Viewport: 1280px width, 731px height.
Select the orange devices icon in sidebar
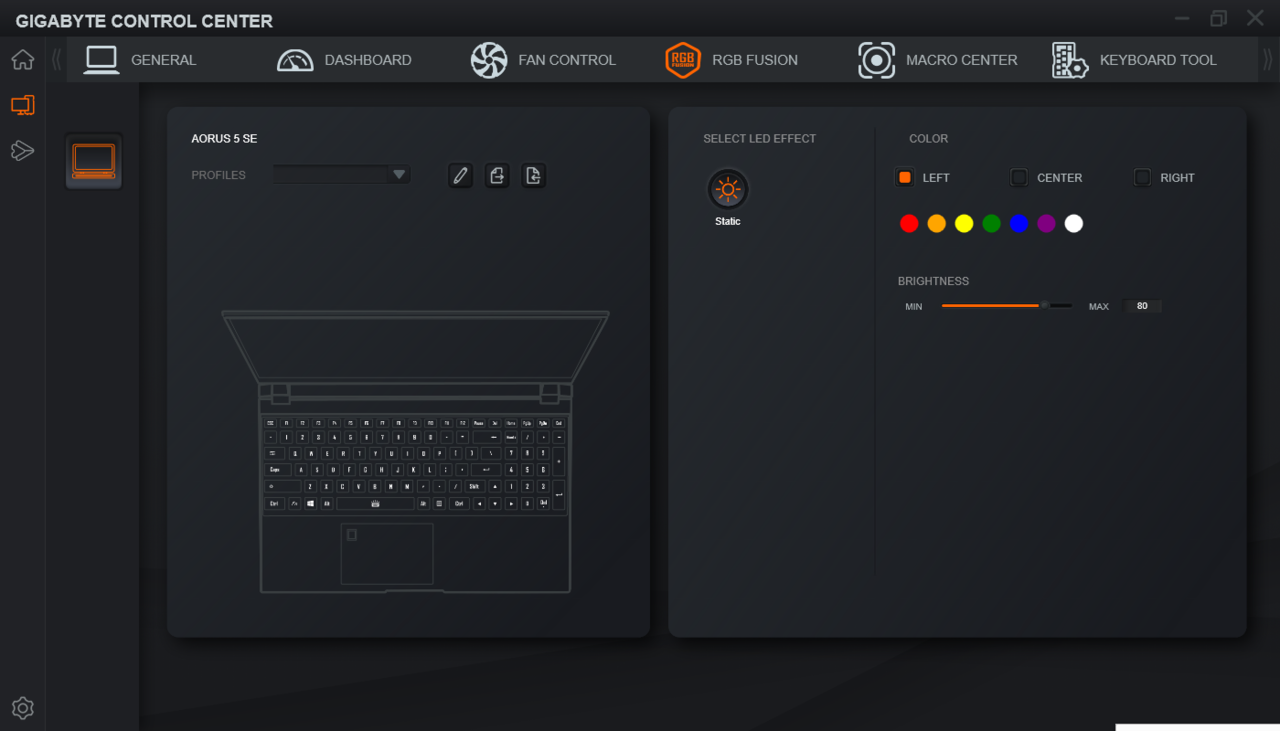(x=22, y=105)
